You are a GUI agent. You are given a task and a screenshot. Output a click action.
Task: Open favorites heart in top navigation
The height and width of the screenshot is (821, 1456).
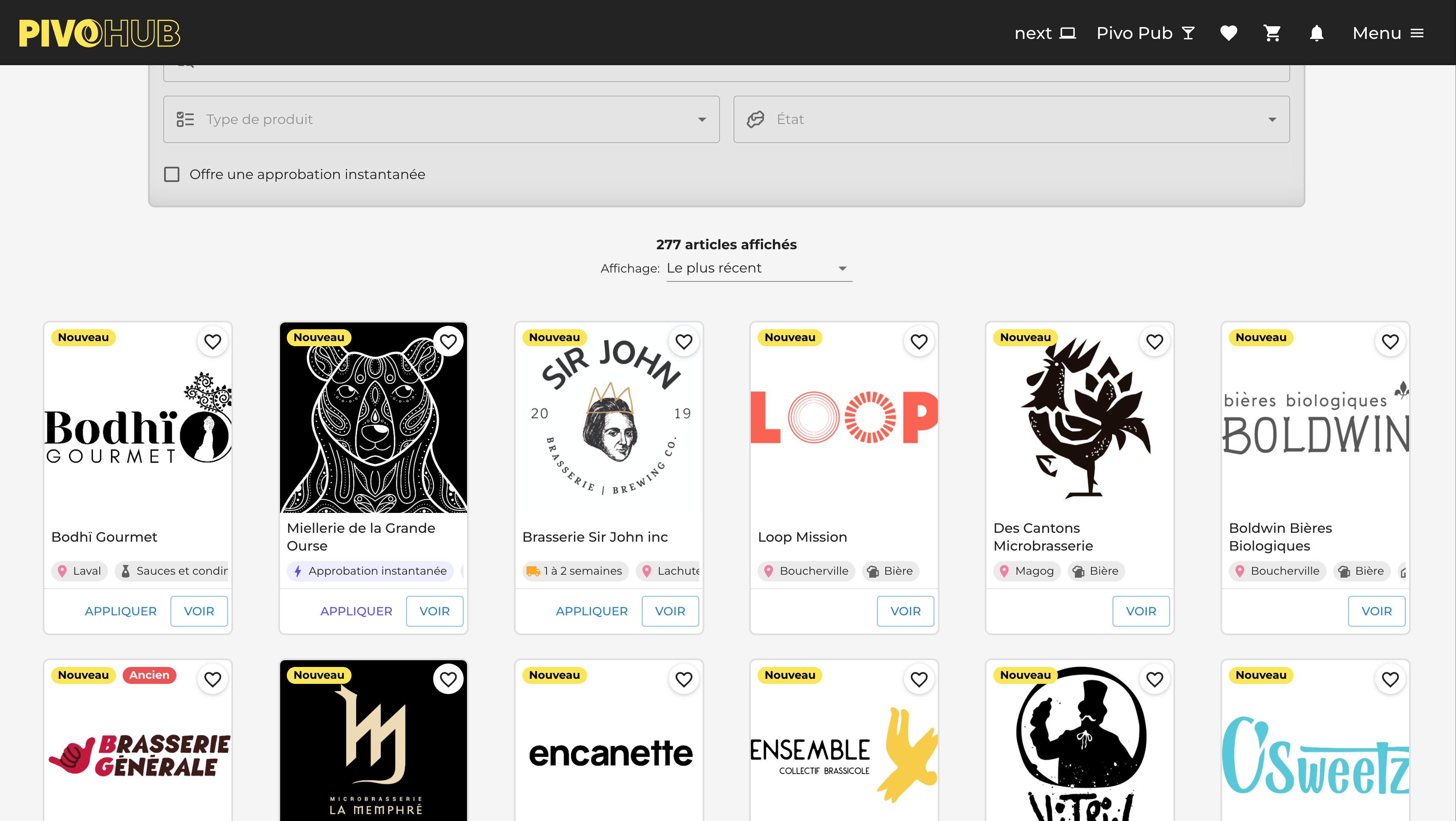point(1228,33)
